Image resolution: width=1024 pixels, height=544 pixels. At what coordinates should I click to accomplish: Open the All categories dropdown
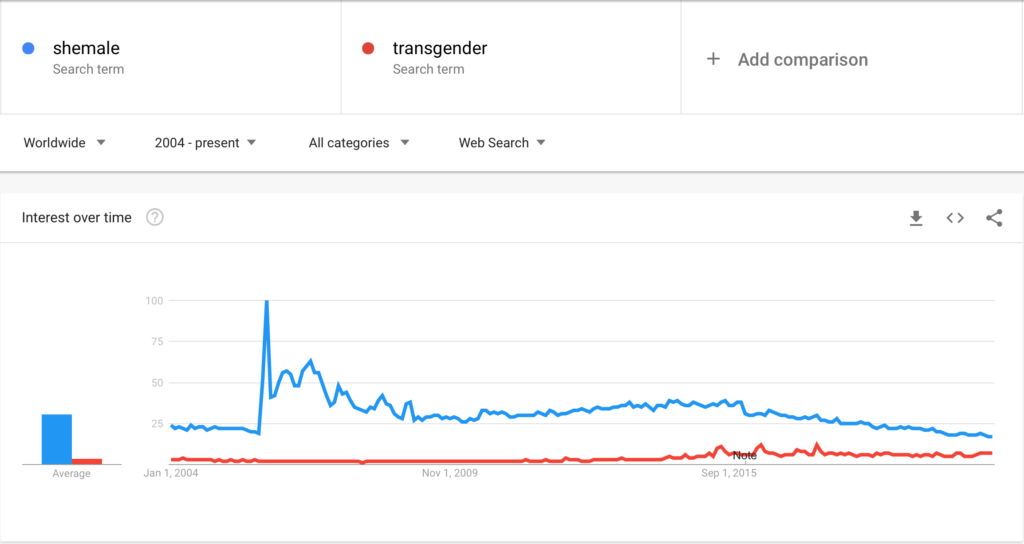359,143
